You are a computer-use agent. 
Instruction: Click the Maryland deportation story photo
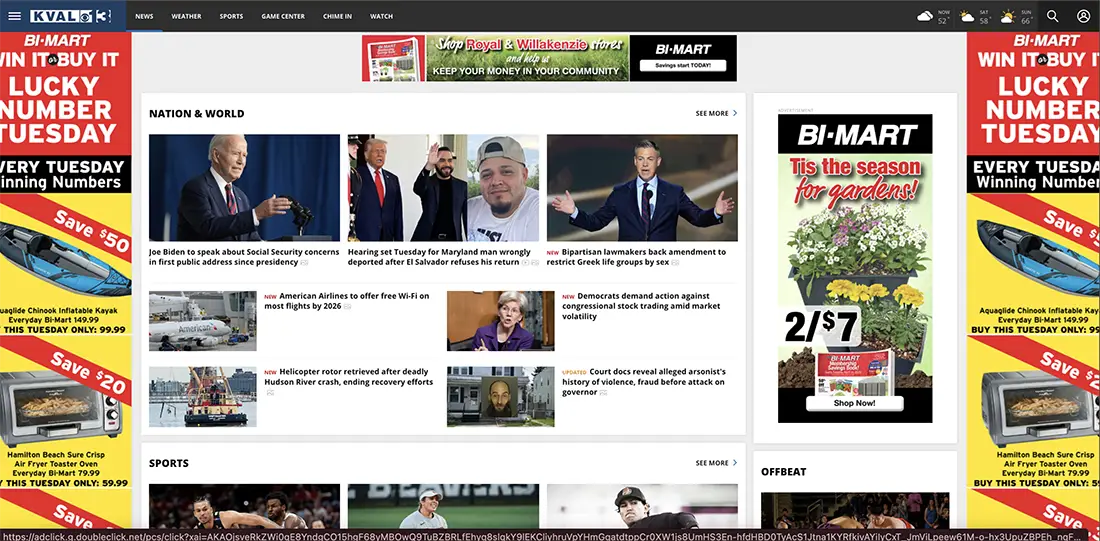point(443,188)
